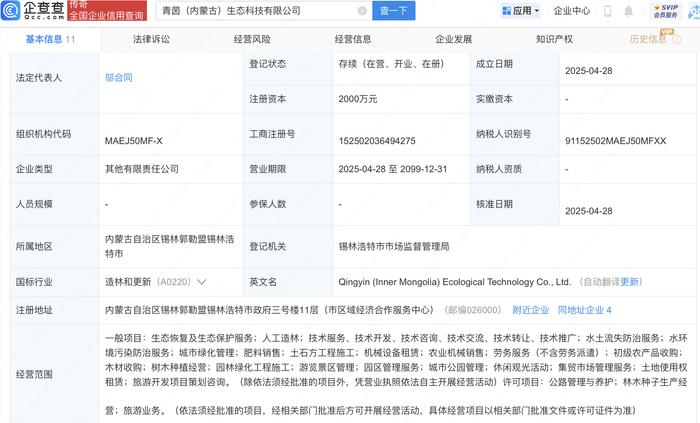700x423 pixels.
Task: Click the 经营范围 label cell
Action: pyautogui.click(x=54, y=374)
